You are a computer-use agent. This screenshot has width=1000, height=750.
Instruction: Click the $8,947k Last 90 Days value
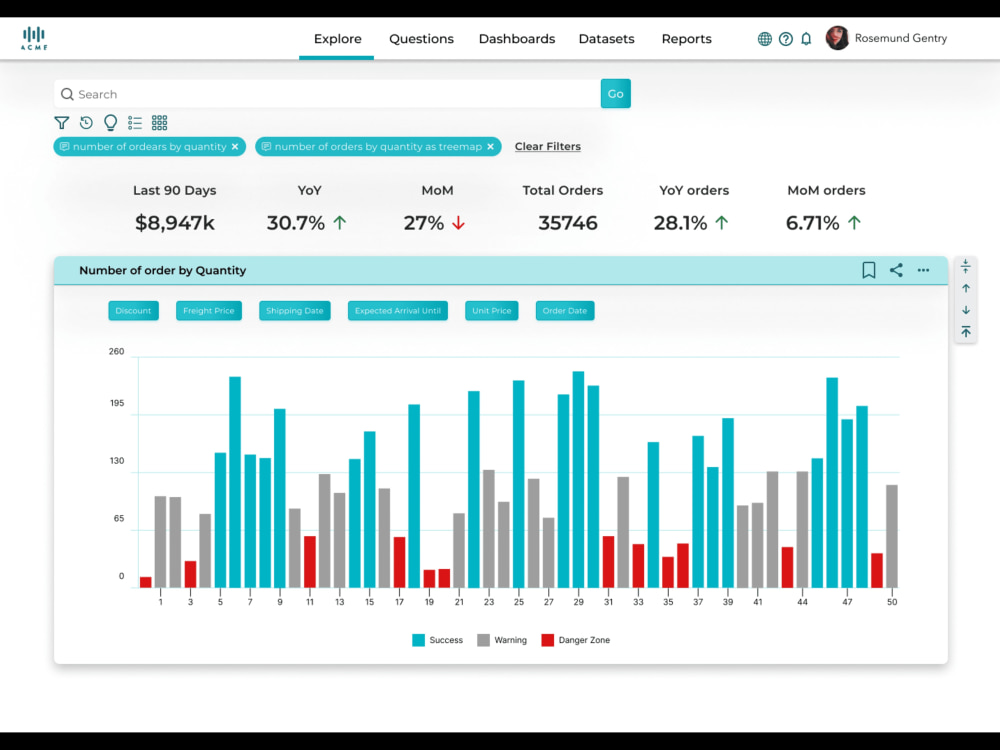click(x=175, y=223)
